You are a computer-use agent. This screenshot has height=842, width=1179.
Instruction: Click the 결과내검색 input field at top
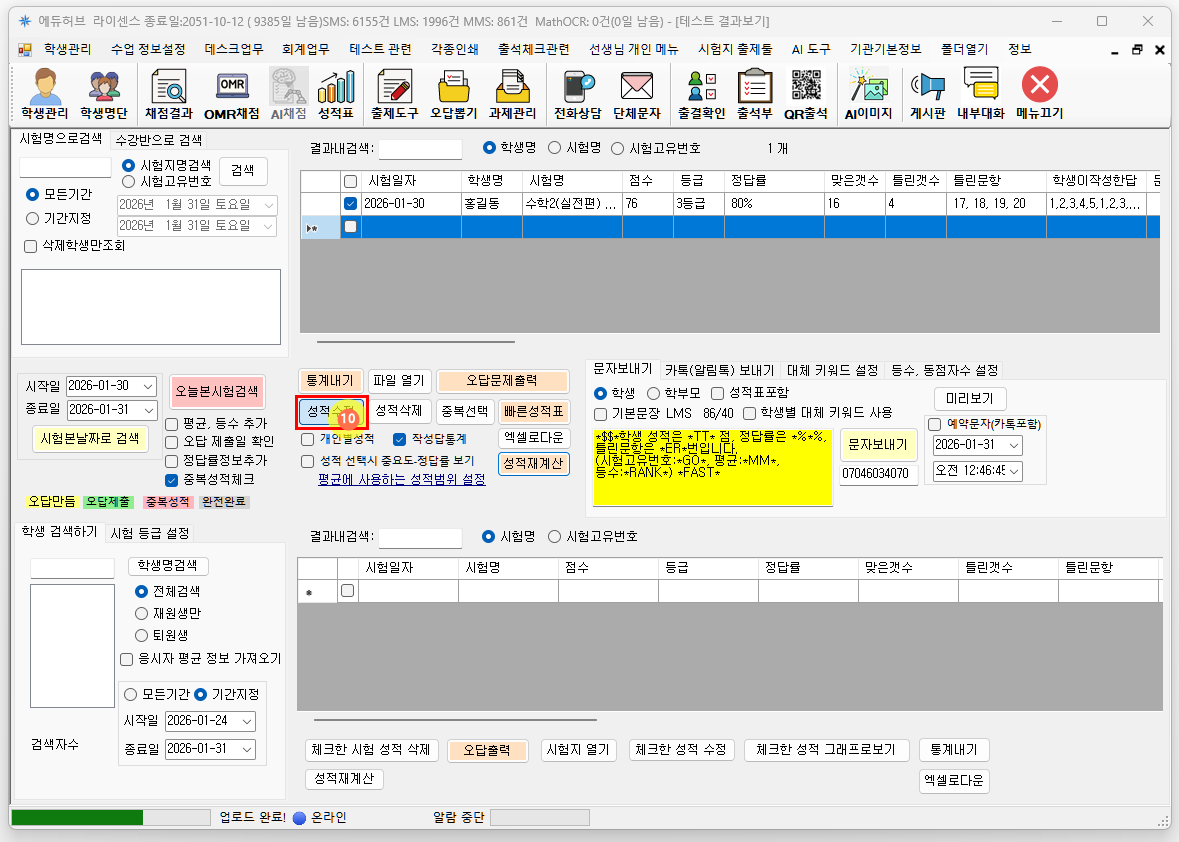[419, 148]
